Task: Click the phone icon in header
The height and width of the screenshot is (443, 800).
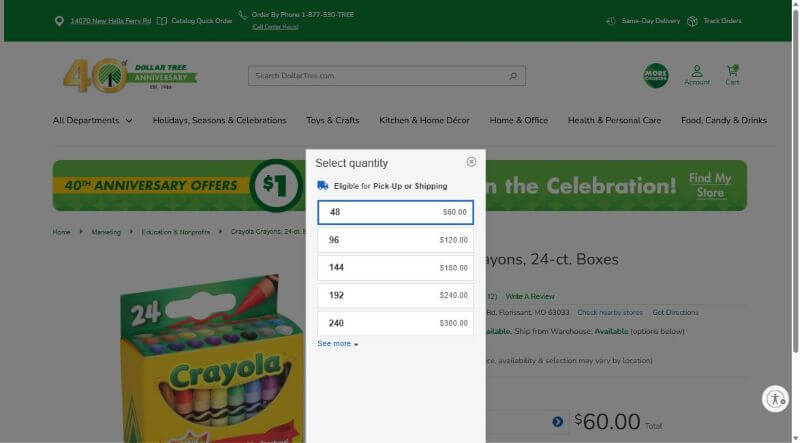Action: [243, 15]
